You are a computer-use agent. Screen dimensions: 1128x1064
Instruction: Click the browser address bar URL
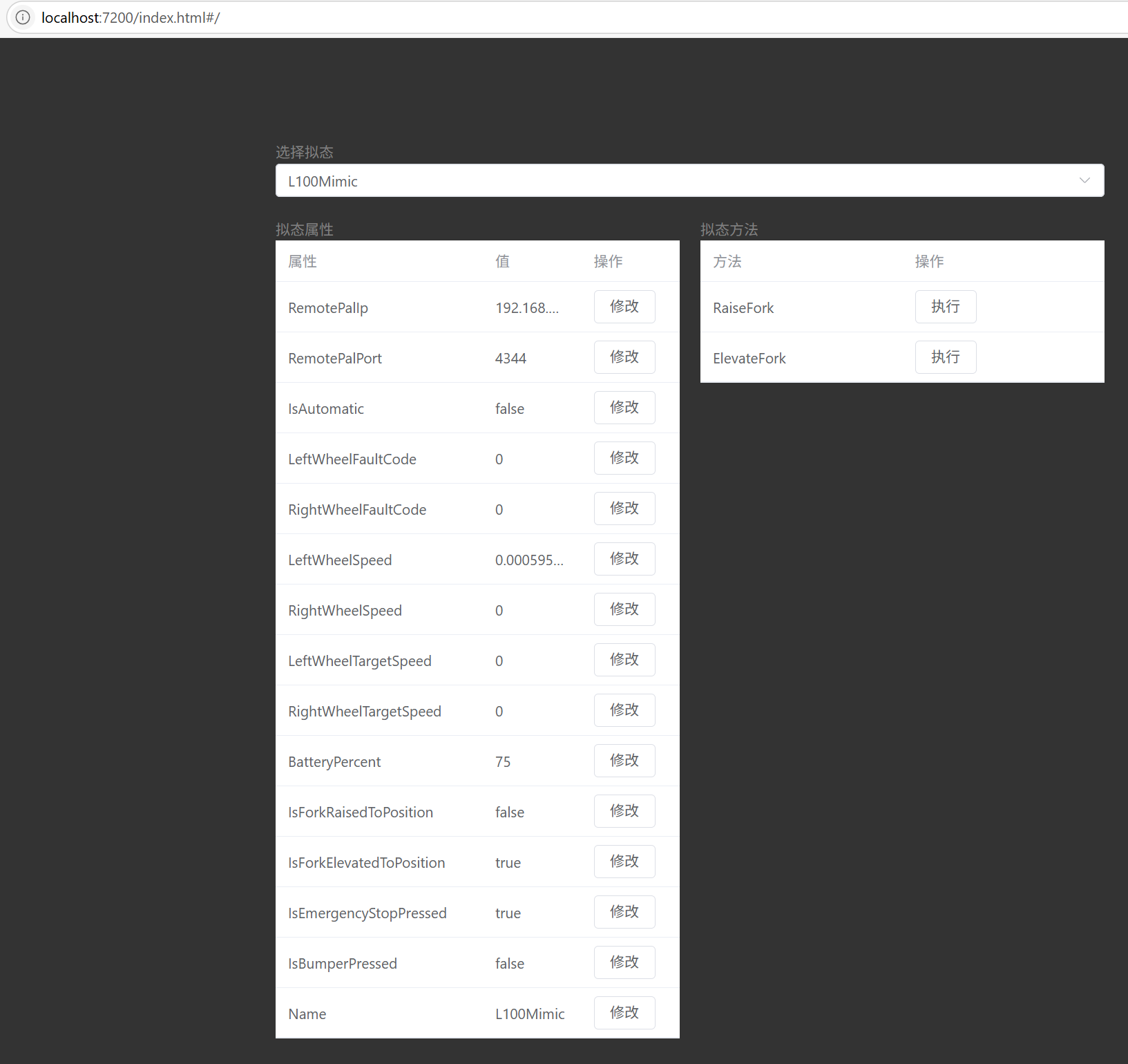(131, 18)
